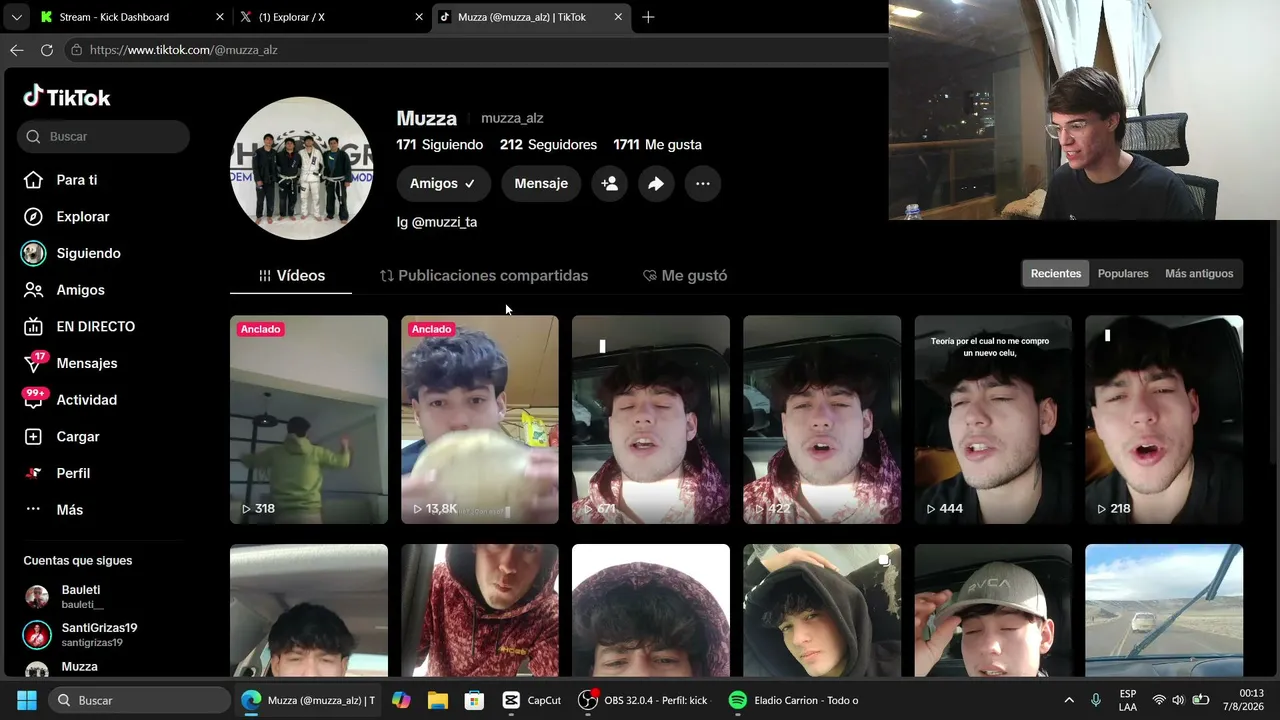
Task: View site information icon in address bar
Action: tap(76, 50)
